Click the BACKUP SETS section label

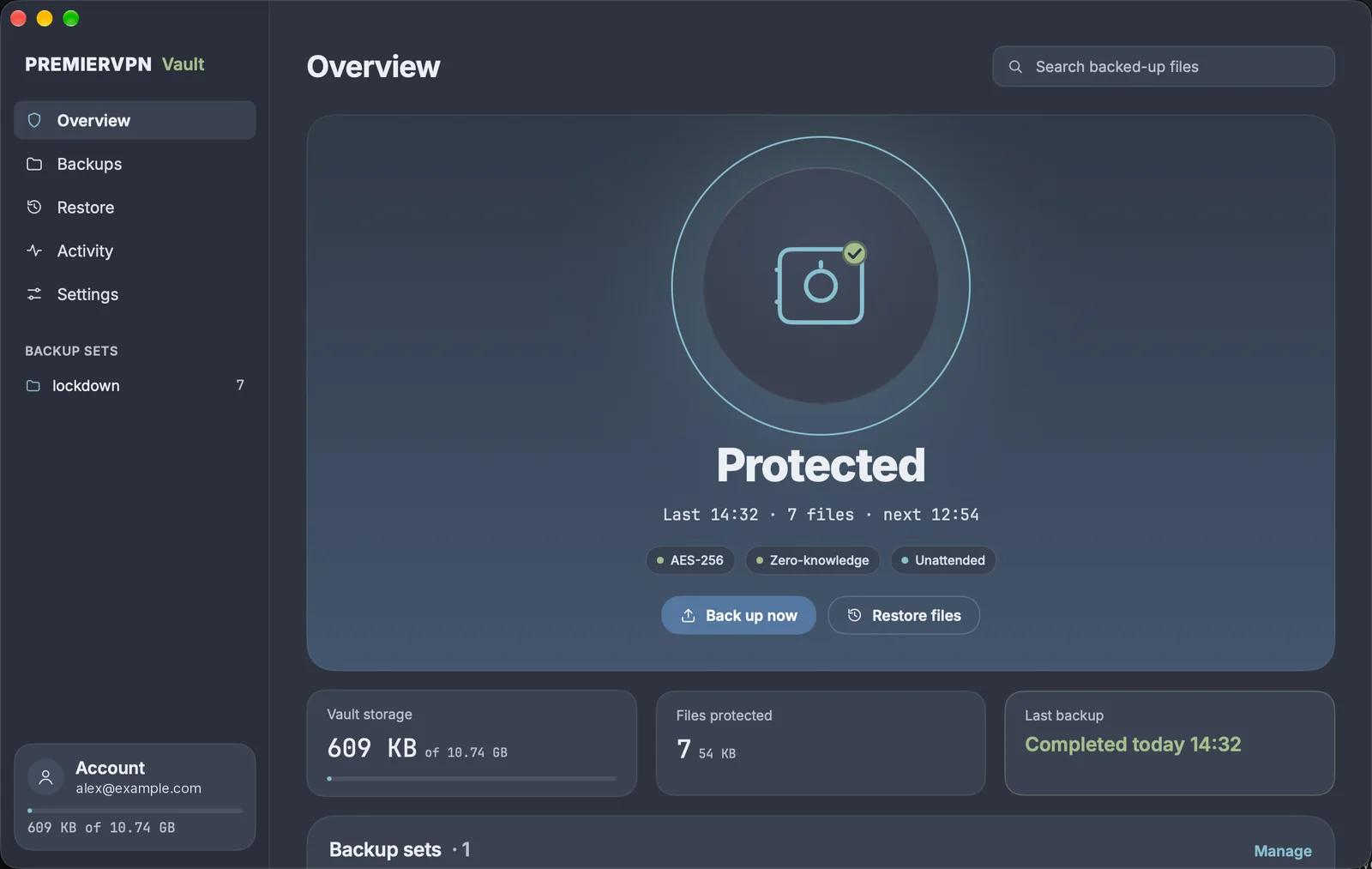click(71, 351)
